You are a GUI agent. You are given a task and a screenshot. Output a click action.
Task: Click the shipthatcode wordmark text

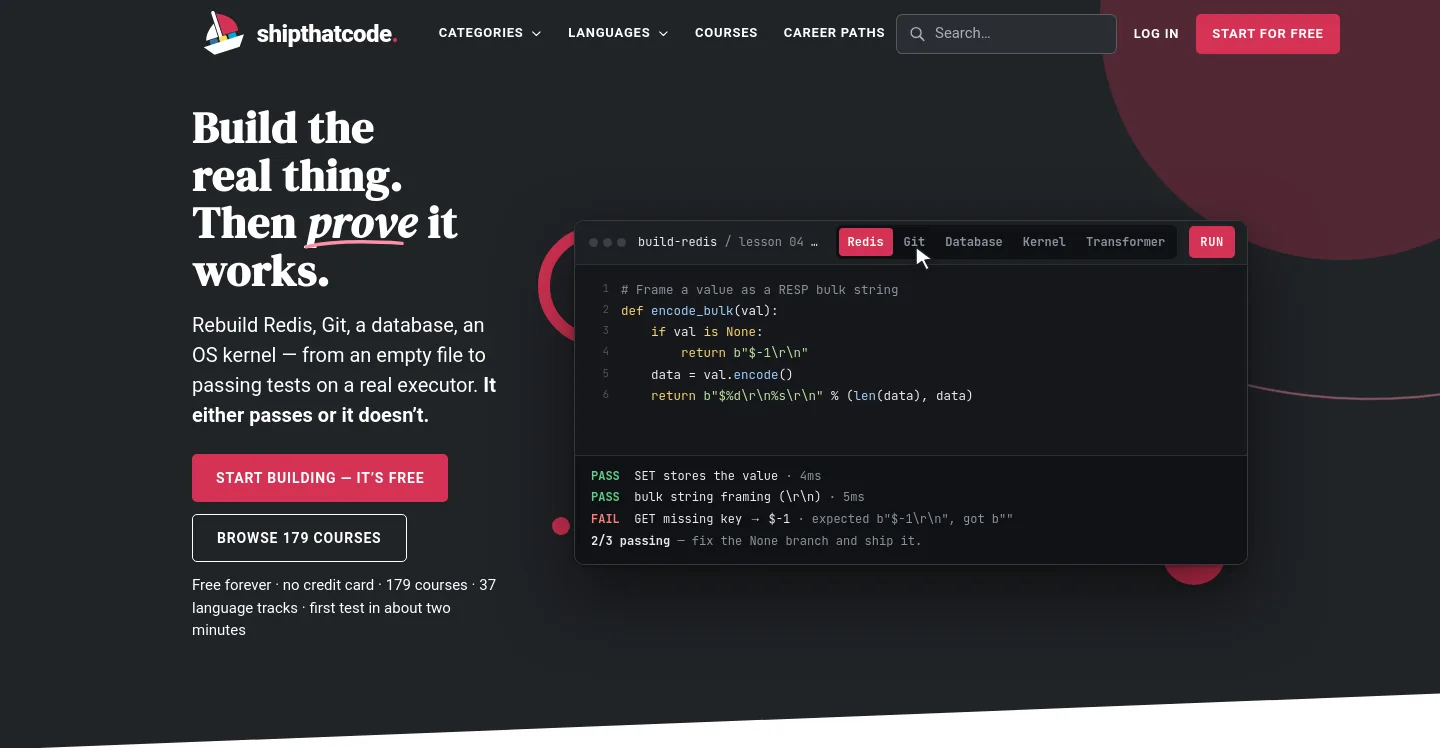tap(327, 34)
